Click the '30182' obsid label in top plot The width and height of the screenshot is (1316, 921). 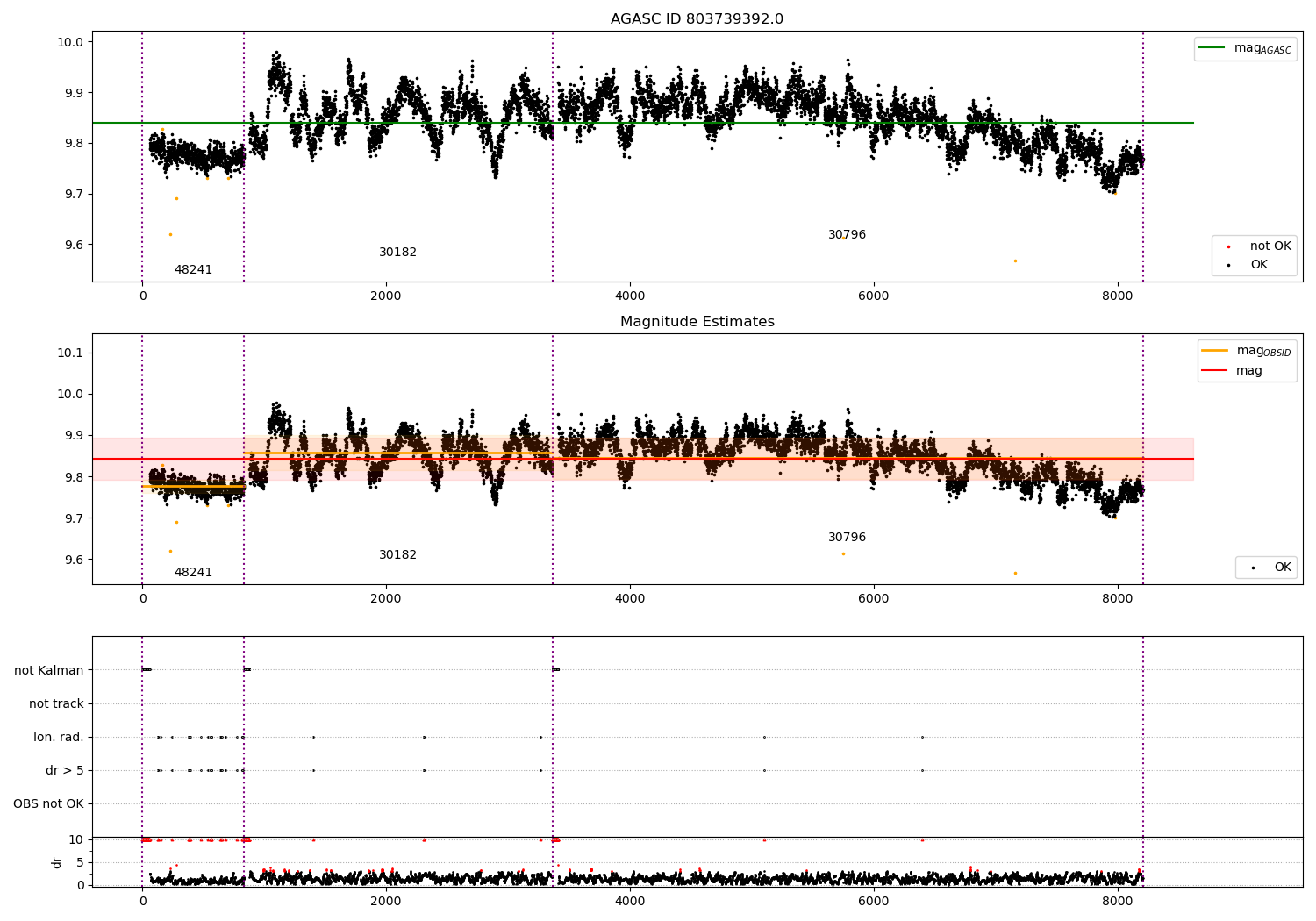[x=397, y=253]
